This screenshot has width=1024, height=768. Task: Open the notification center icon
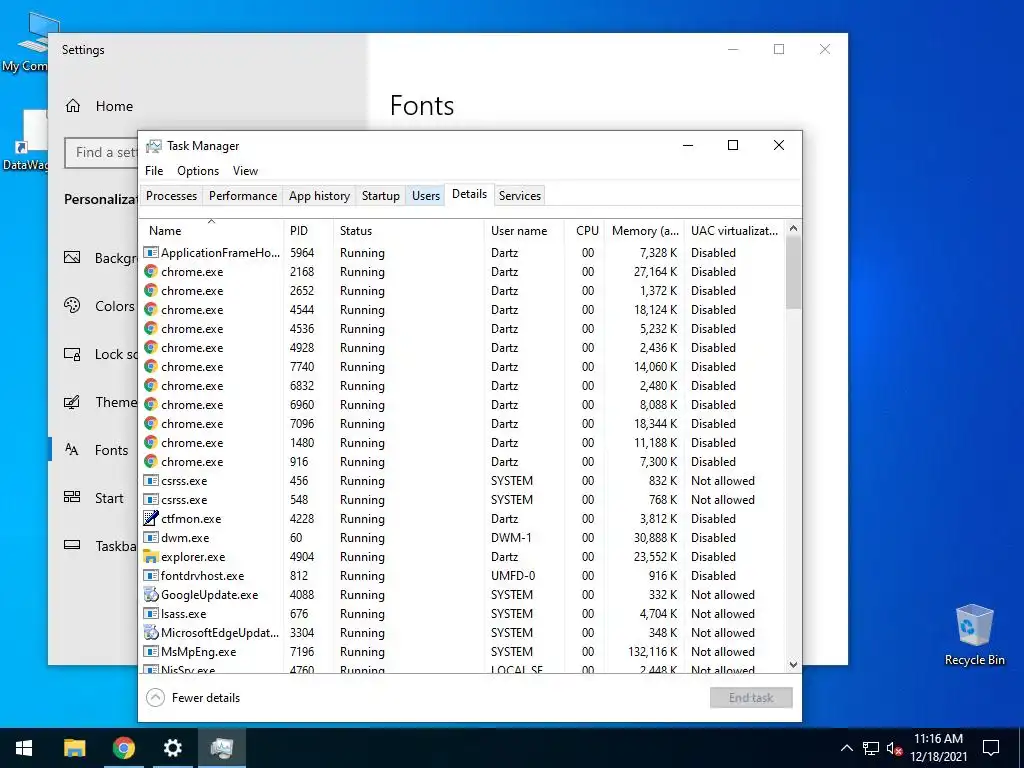pos(991,748)
